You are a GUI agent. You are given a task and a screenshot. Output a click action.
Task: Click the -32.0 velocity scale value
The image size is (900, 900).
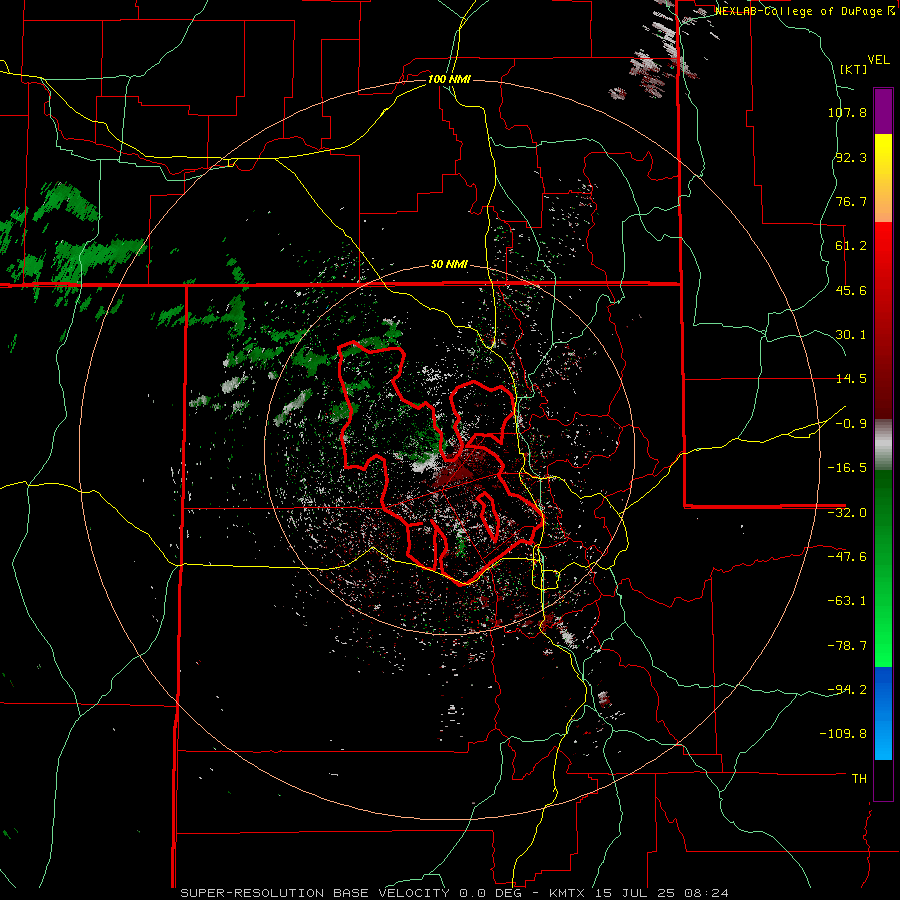coord(847,513)
